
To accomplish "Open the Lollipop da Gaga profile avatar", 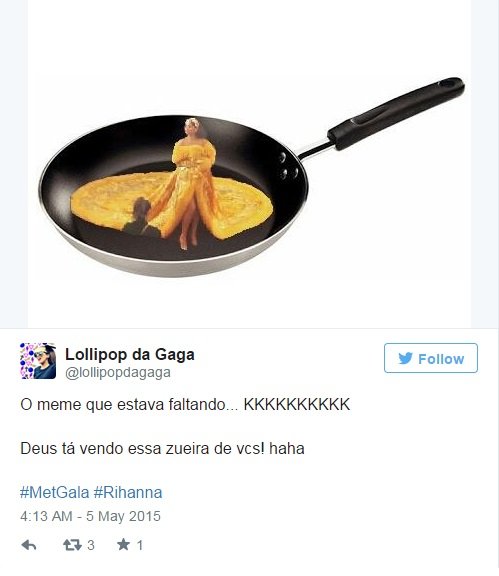I will click(38, 361).
